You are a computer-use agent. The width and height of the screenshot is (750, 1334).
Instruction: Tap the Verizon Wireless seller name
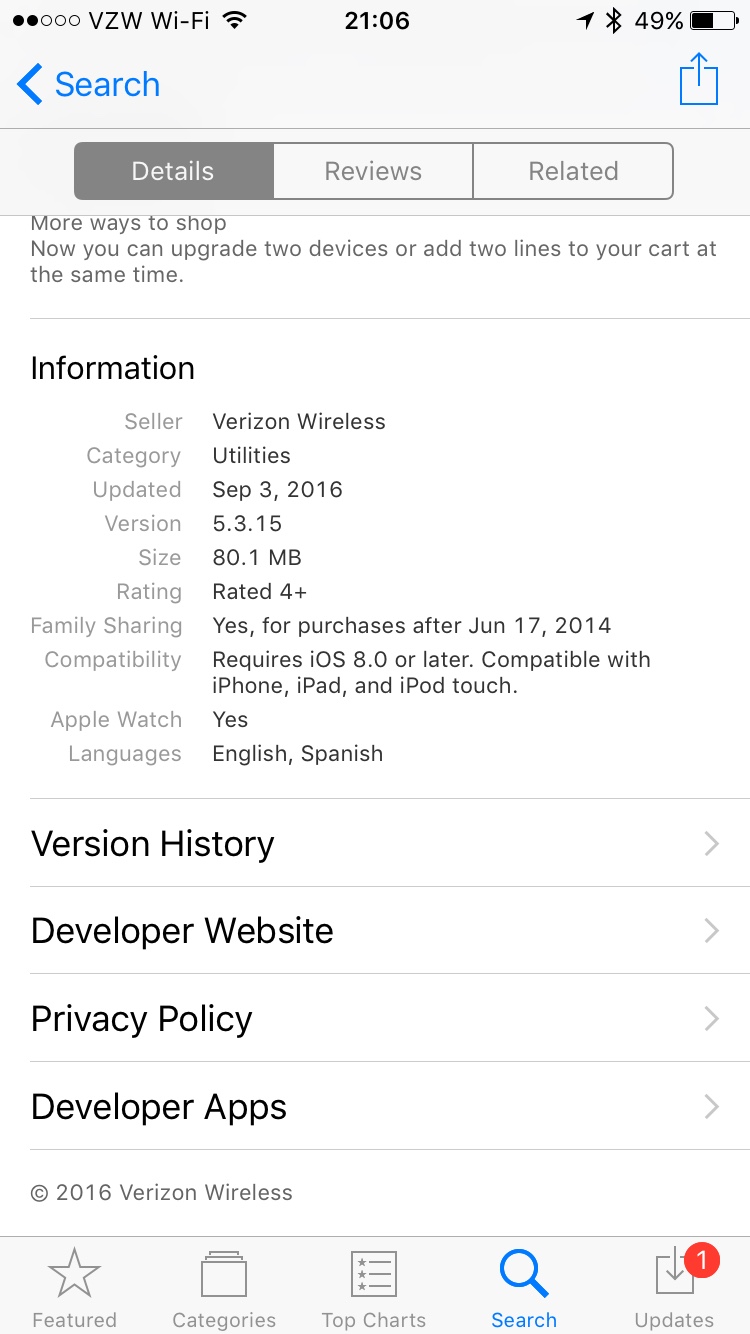(299, 422)
